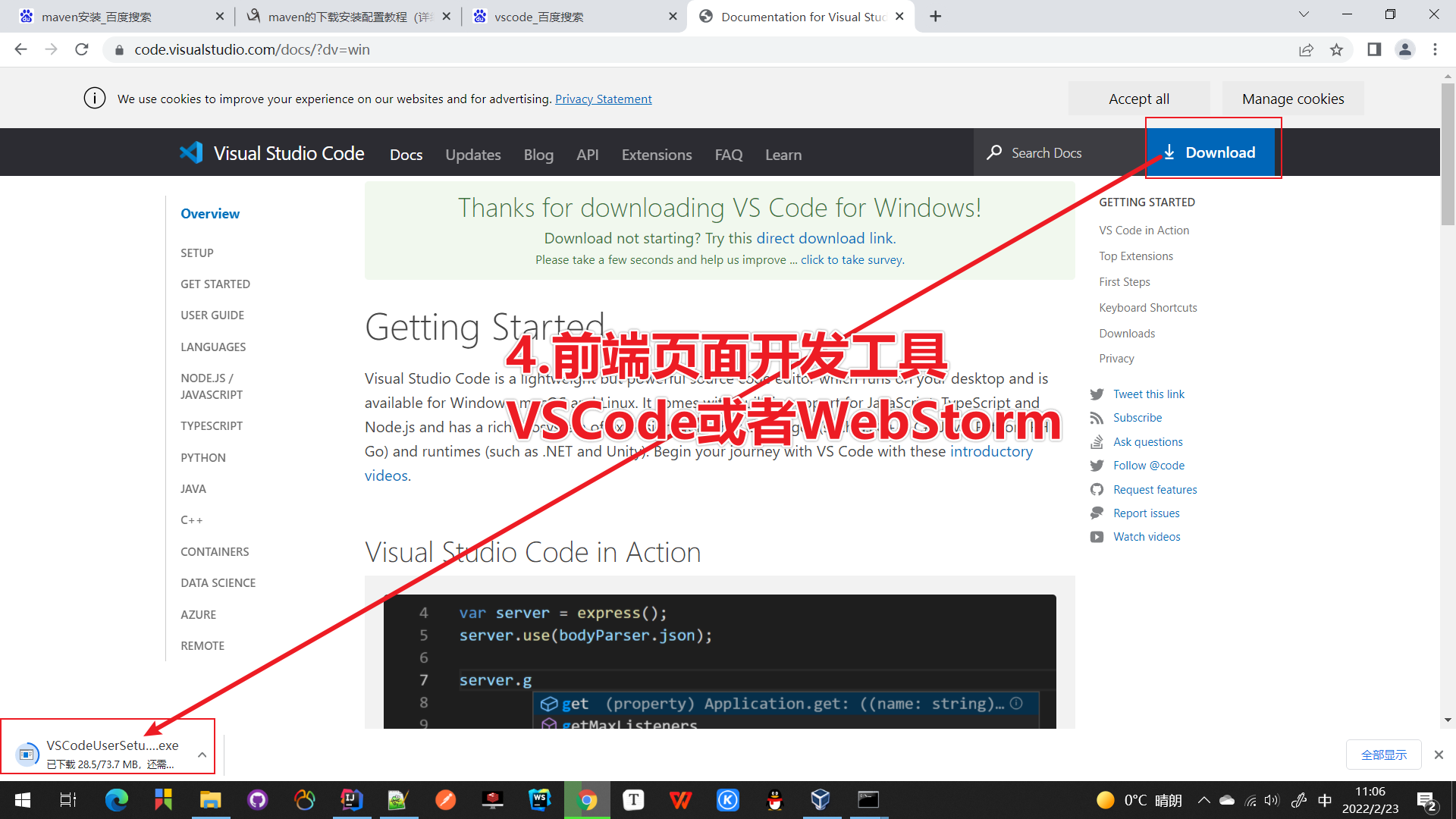Open the Chrome tab list dropdown arrow

pos(1303,14)
